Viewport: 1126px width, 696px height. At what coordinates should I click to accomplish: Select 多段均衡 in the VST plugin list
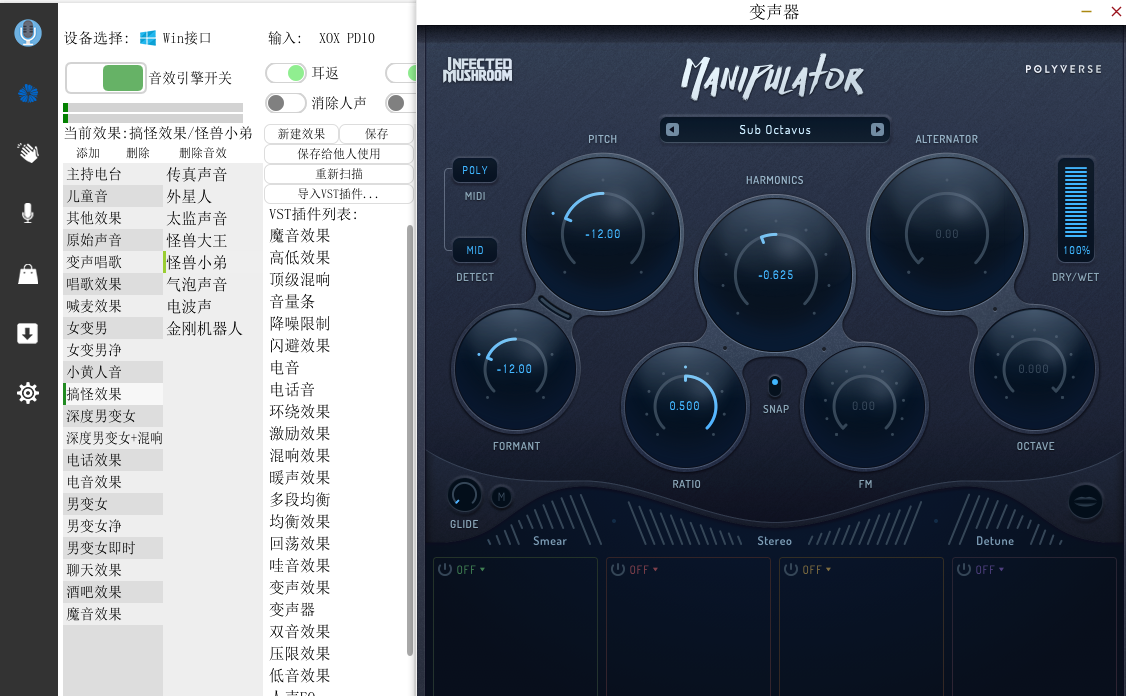(300, 499)
